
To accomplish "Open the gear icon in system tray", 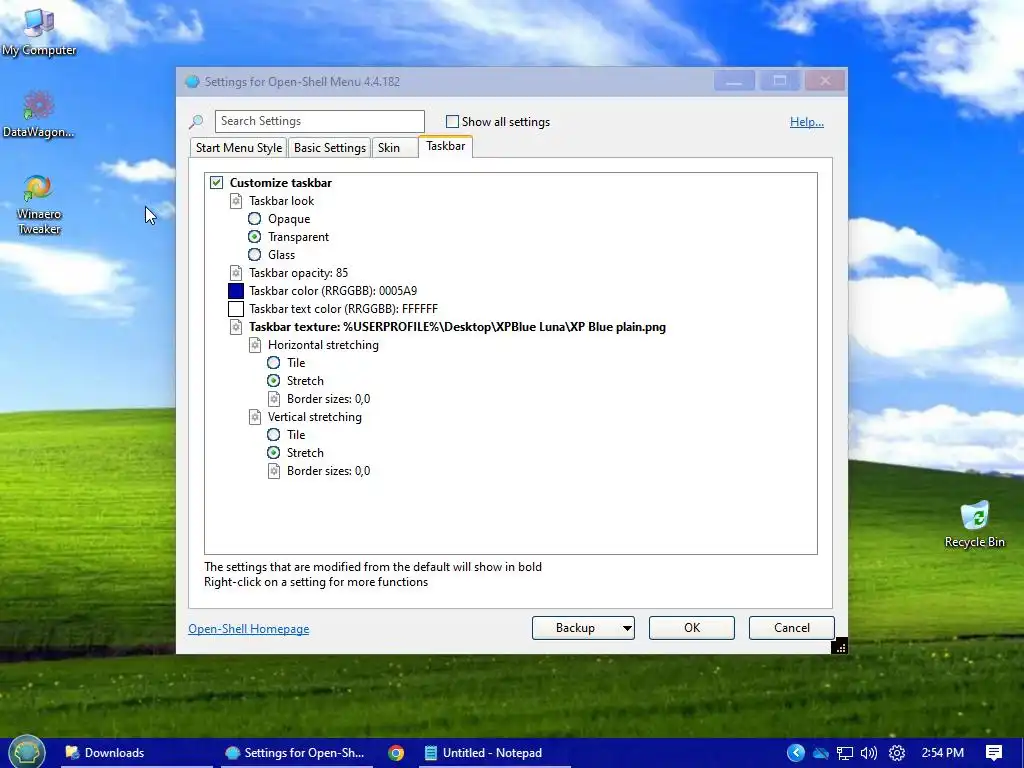I will (897, 753).
